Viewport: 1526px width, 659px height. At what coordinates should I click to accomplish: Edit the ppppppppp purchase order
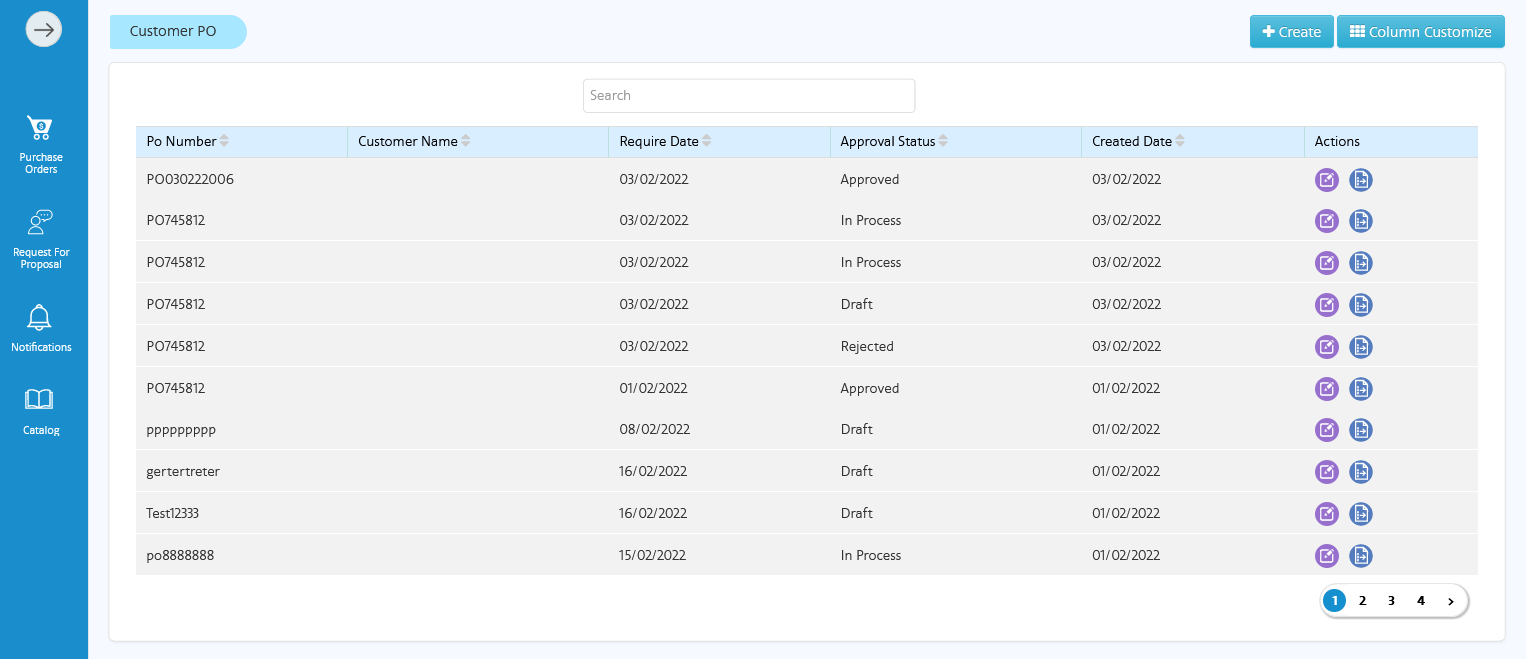(x=1326, y=430)
